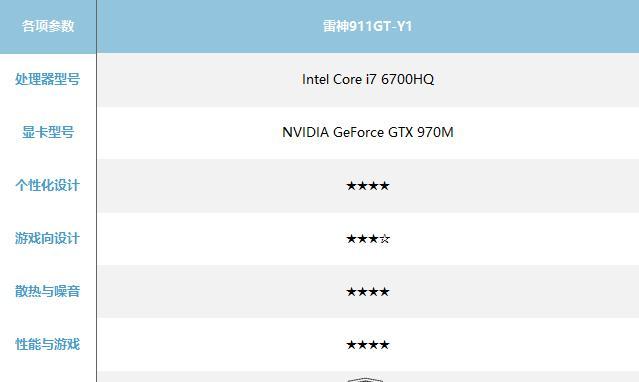Click the 性能与游戏 row label

pos(48,344)
